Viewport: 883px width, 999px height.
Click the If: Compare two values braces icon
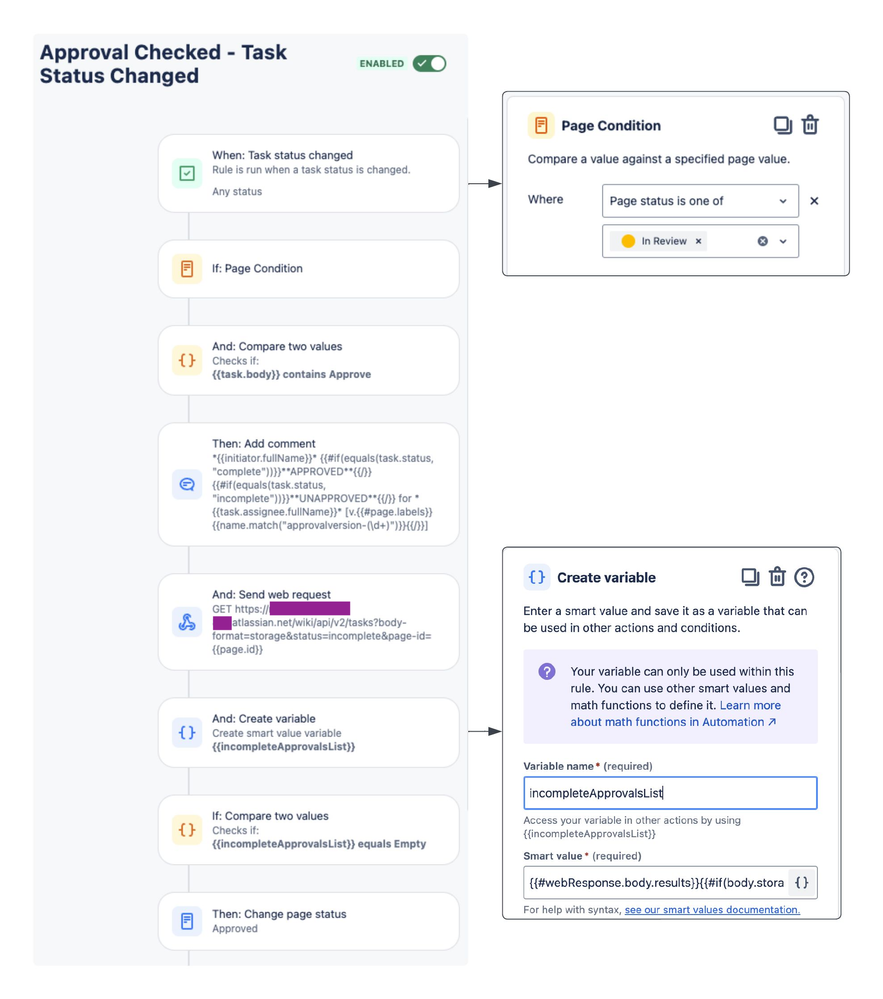tap(187, 830)
